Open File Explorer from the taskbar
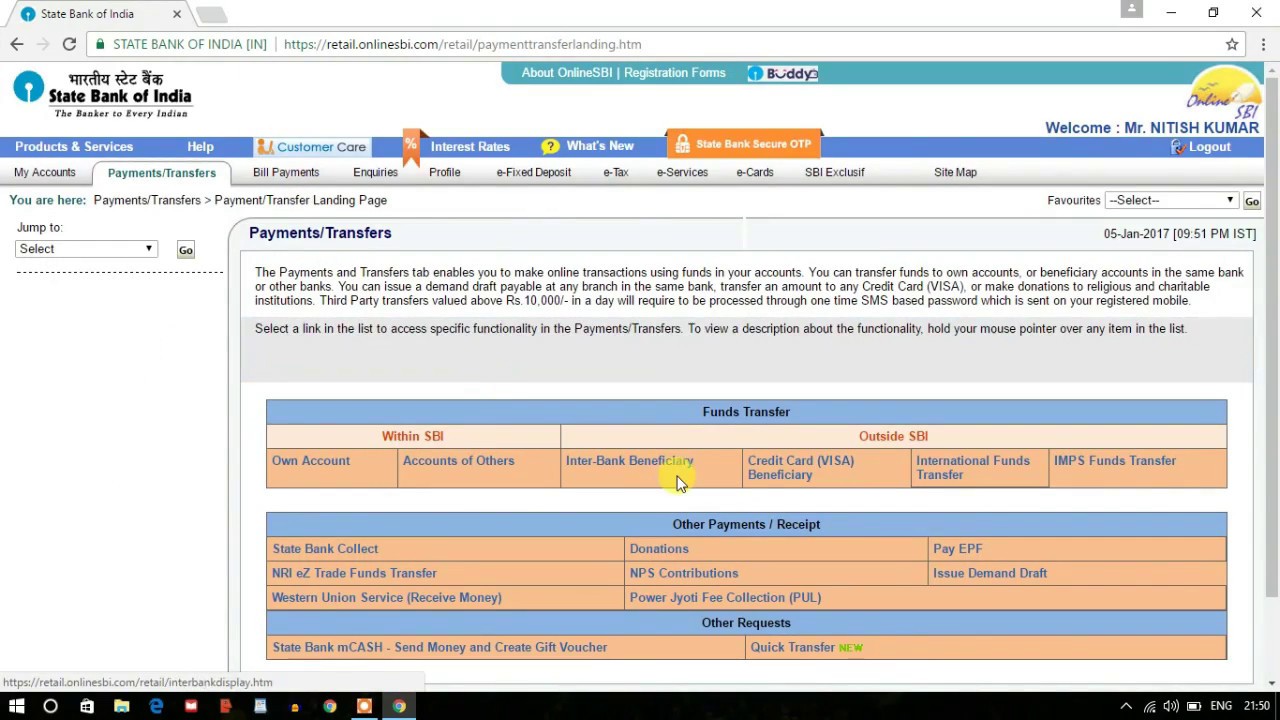Viewport: 1280px width, 720px height. 121,706
